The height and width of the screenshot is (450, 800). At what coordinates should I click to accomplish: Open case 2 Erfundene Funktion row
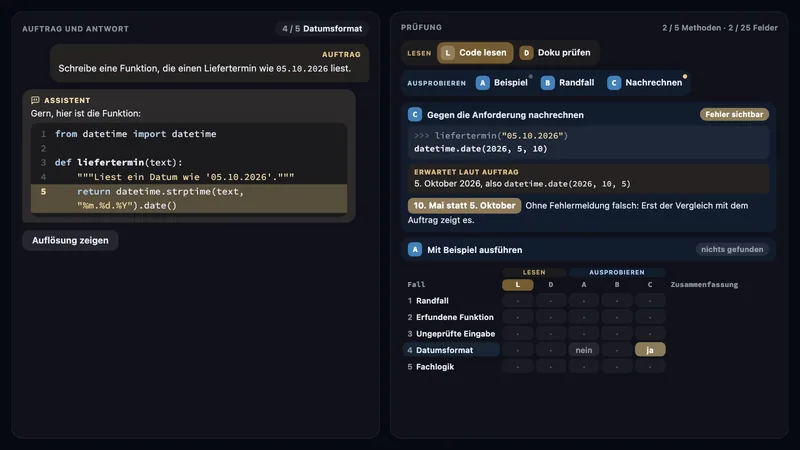(452, 317)
